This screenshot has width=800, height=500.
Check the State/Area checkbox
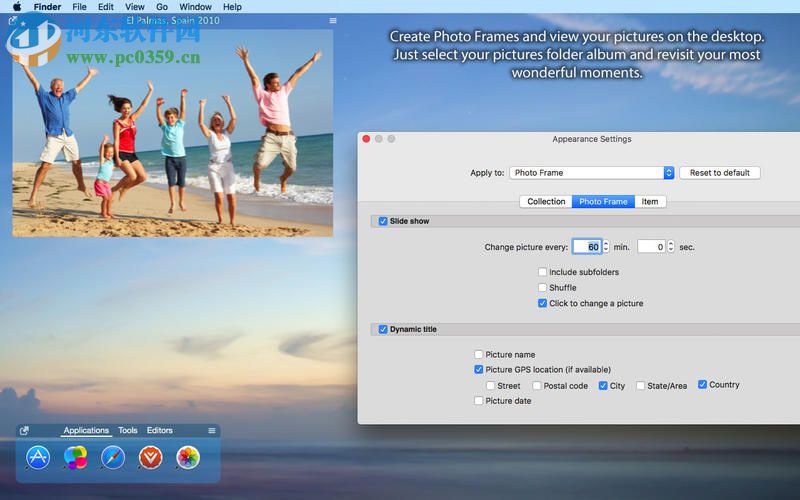tap(640, 385)
